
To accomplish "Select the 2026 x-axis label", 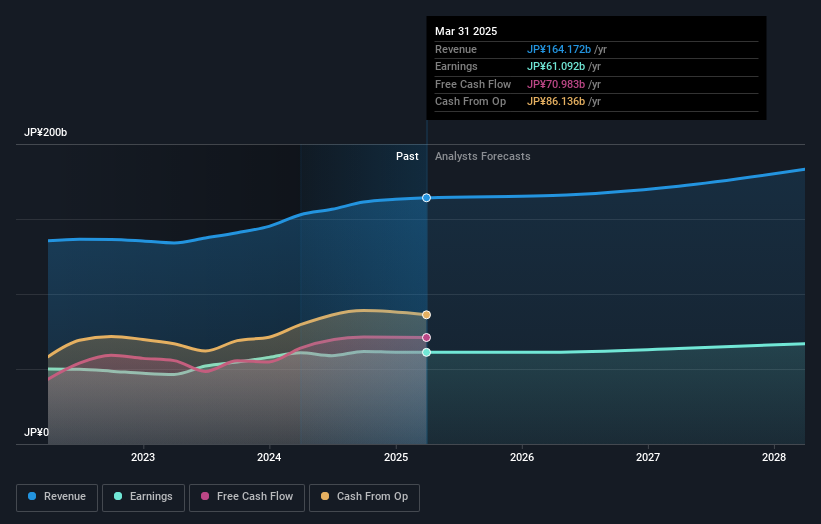I will coord(522,457).
